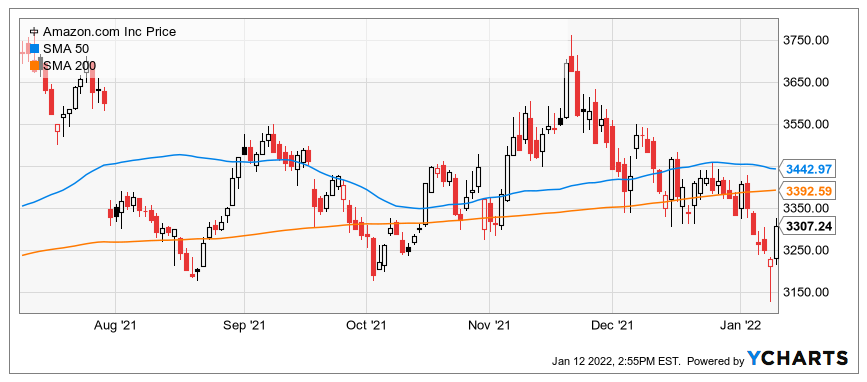Click the Jan '22 date label
The width and height of the screenshot is (867, 382).
pos(741,325)
